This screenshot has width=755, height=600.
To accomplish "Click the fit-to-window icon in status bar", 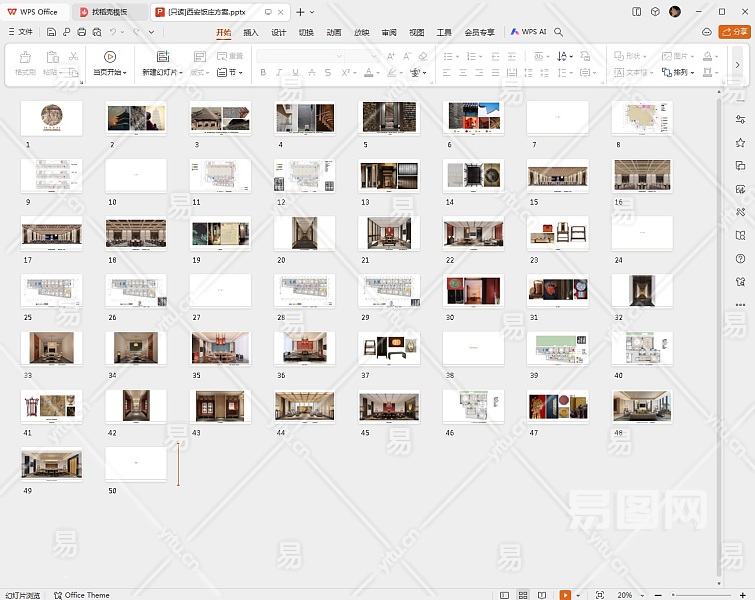I will pyautogui.click(x=599, y=595).
